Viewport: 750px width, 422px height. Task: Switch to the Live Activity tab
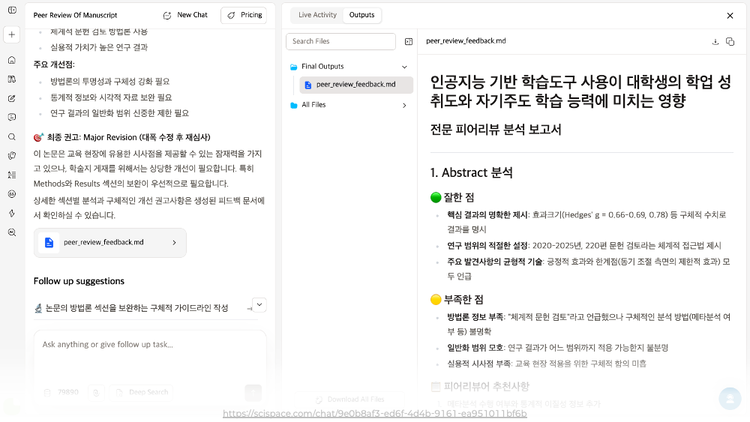[317, 15]
